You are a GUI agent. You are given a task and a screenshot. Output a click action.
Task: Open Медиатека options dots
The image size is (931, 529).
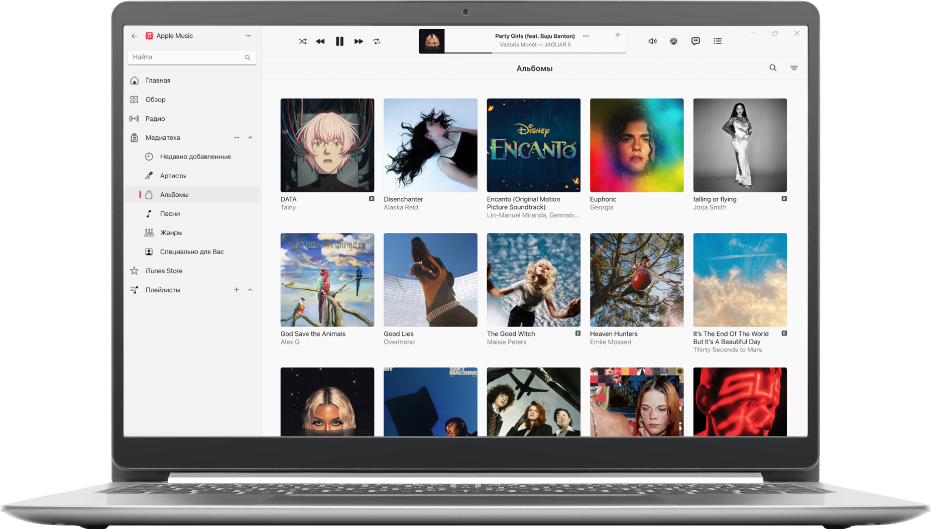point(236,138)
